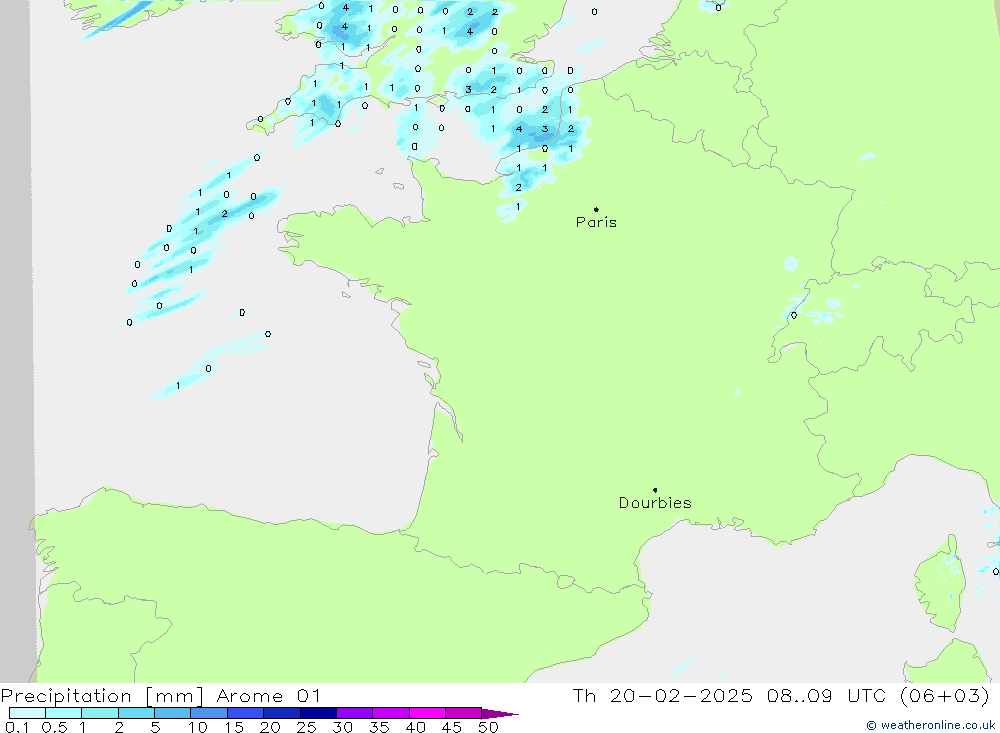
Task: Click the '0.5' legend scale label
Action: [54, 727]
